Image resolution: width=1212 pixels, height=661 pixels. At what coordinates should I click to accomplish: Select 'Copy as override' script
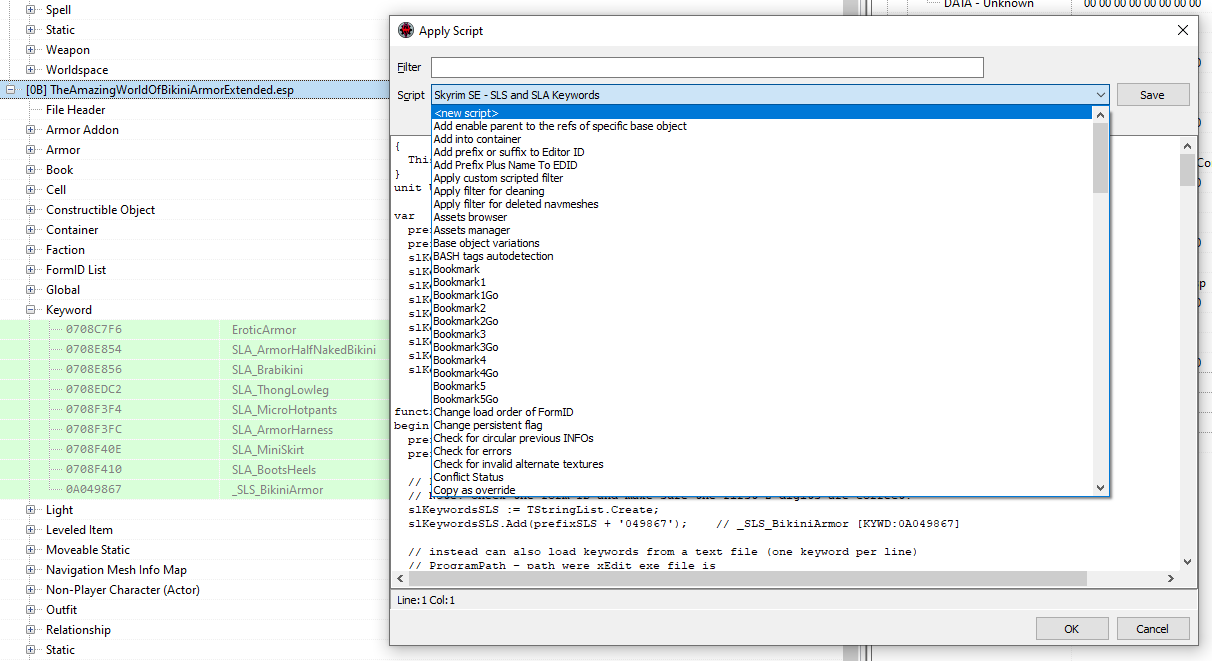pos(762,490)
